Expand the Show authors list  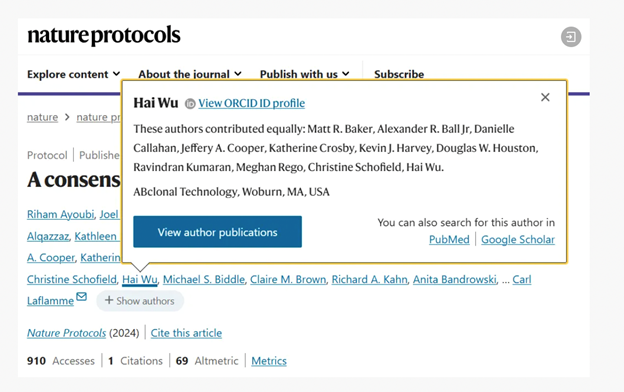tap(140, 301)
